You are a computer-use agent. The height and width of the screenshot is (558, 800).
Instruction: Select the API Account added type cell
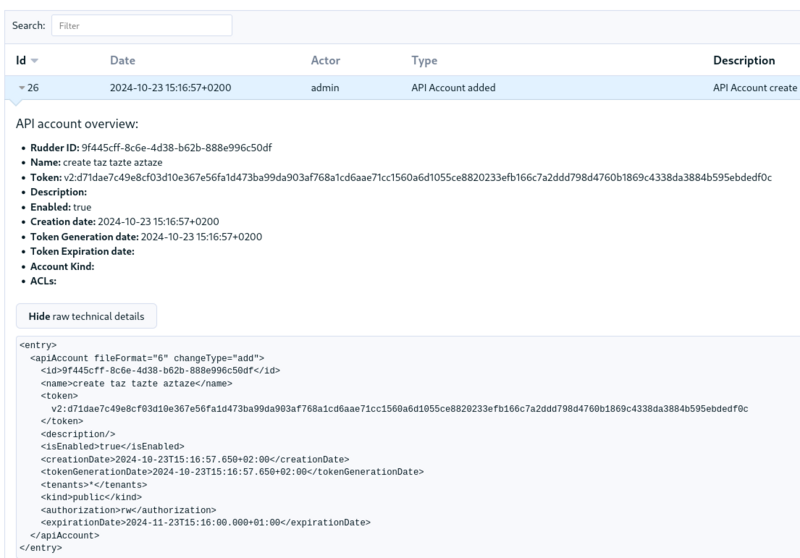point(454,88)
